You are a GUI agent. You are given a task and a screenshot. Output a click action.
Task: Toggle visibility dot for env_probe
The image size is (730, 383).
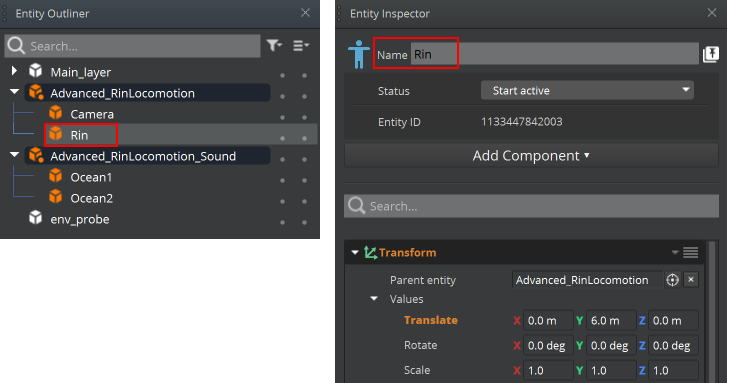(x=283, y=222)
